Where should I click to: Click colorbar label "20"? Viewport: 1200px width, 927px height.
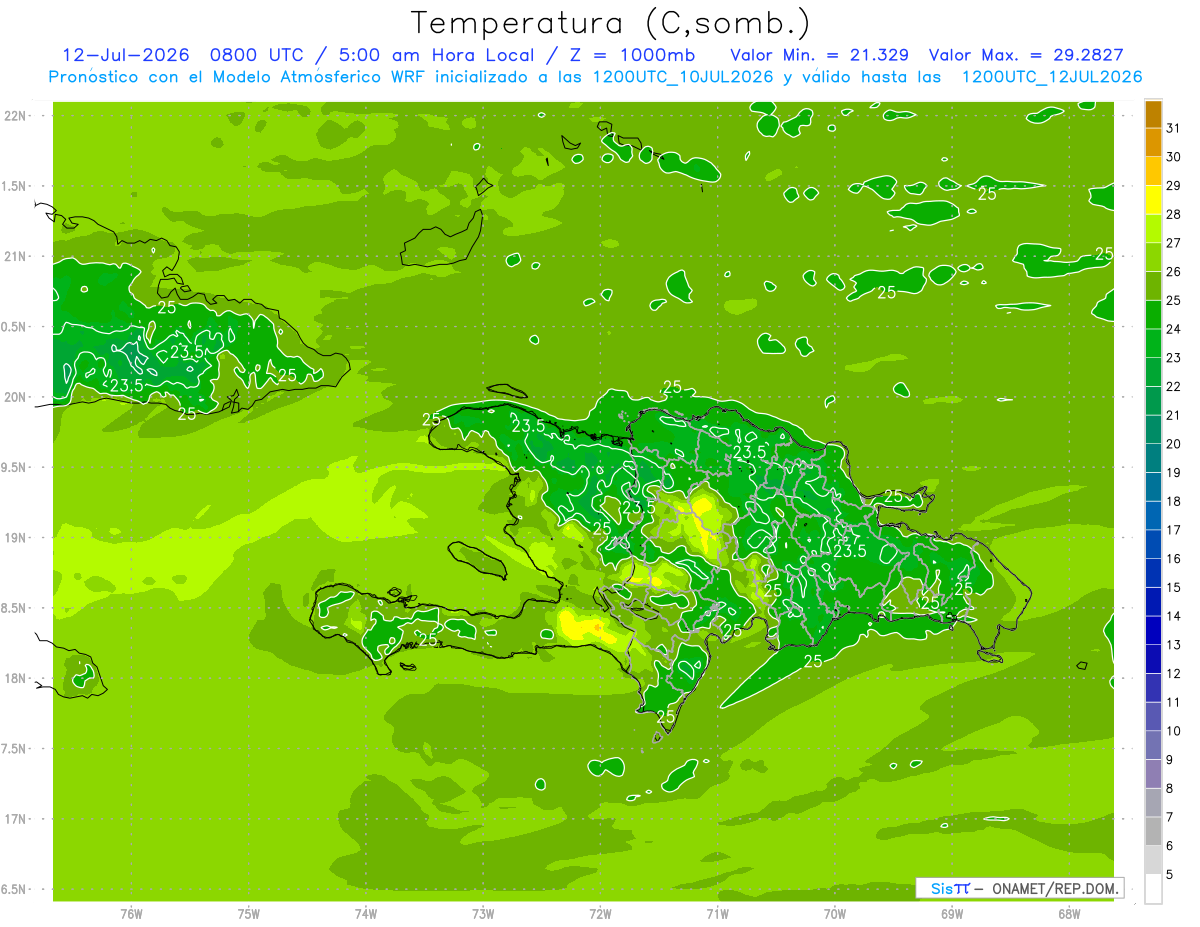pos(1173,444)
